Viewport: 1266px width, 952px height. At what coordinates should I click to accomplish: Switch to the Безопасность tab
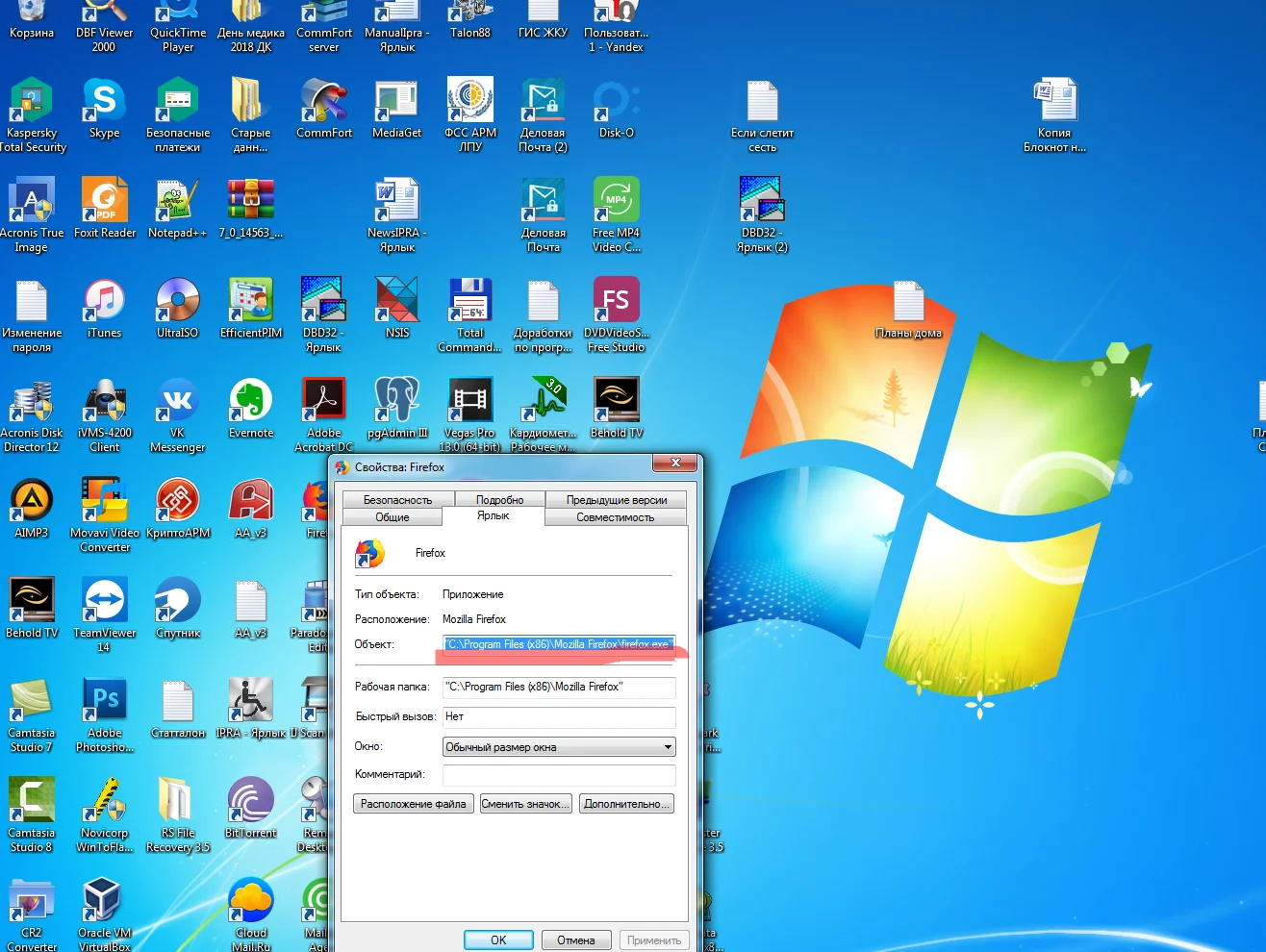click(397, 500)
